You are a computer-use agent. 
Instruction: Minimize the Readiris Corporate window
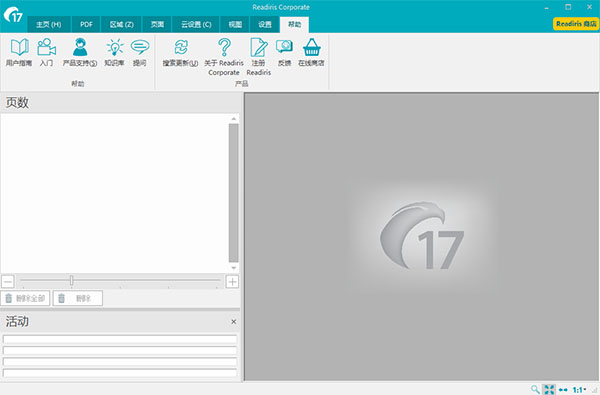pyautogui.click(x=546, y=7)
